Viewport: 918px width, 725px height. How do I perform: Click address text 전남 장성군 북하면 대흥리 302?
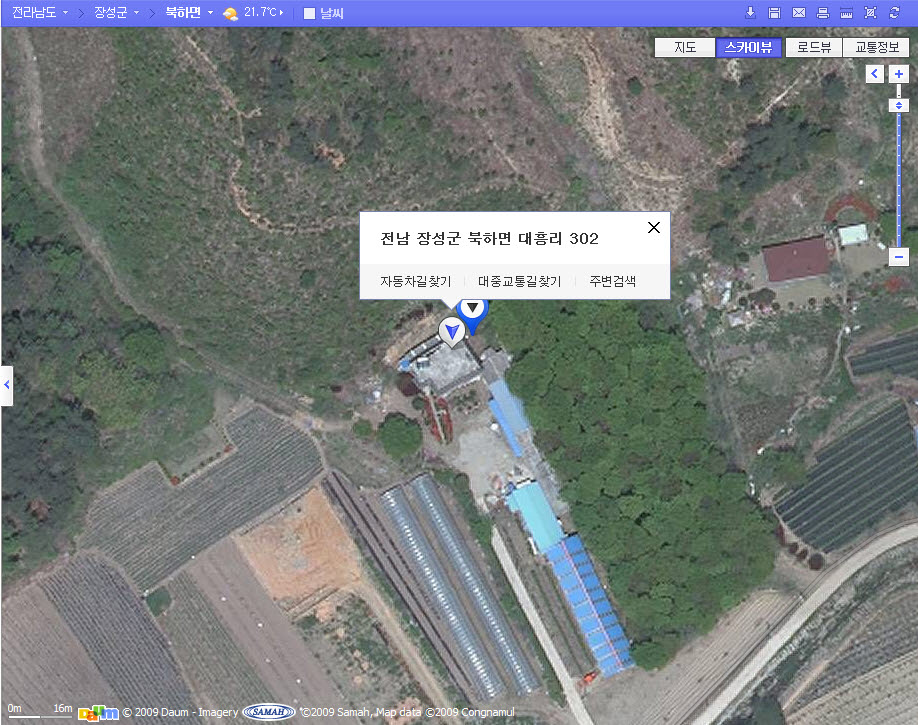[x=489, y=239]
